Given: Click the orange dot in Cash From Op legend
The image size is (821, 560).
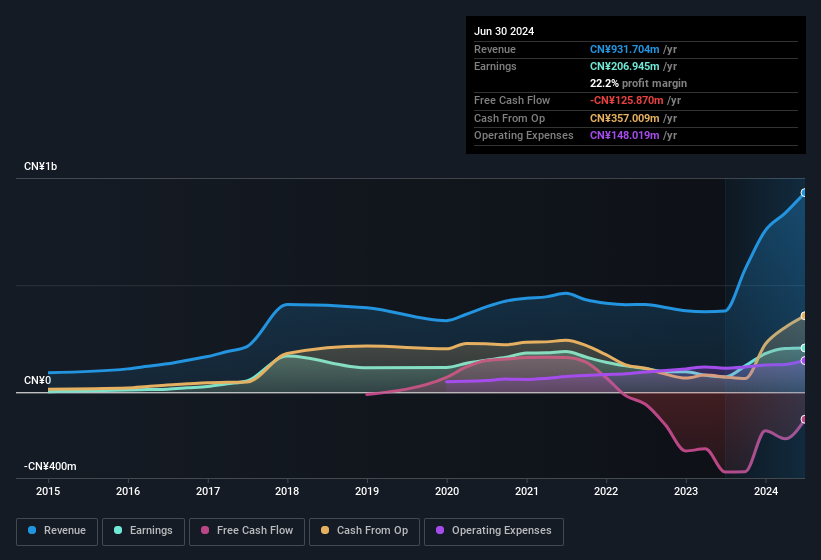Looking at the screenshot, I should pyautogui.click(x=325, y=530).
